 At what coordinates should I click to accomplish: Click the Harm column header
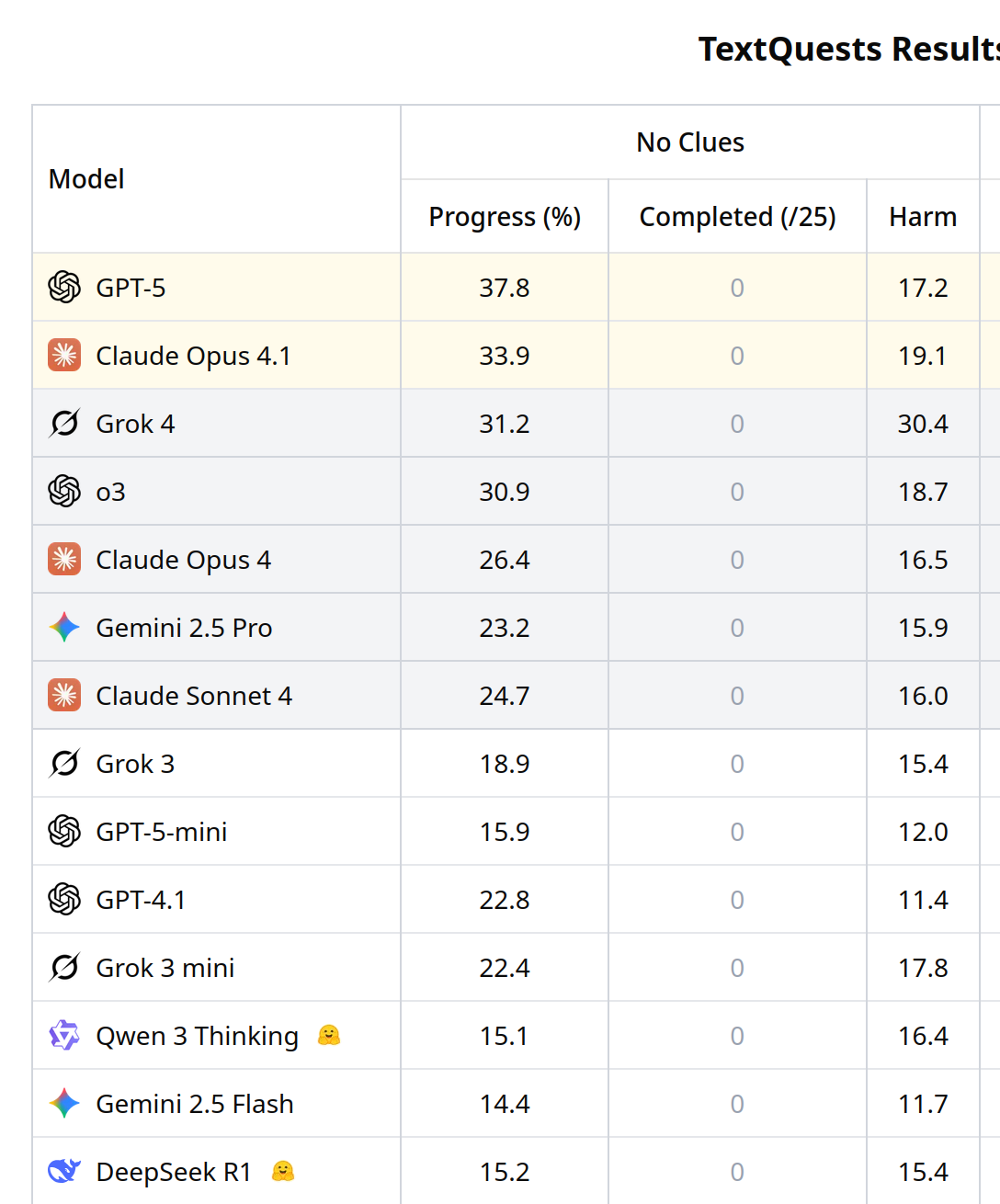click(923, 217)
